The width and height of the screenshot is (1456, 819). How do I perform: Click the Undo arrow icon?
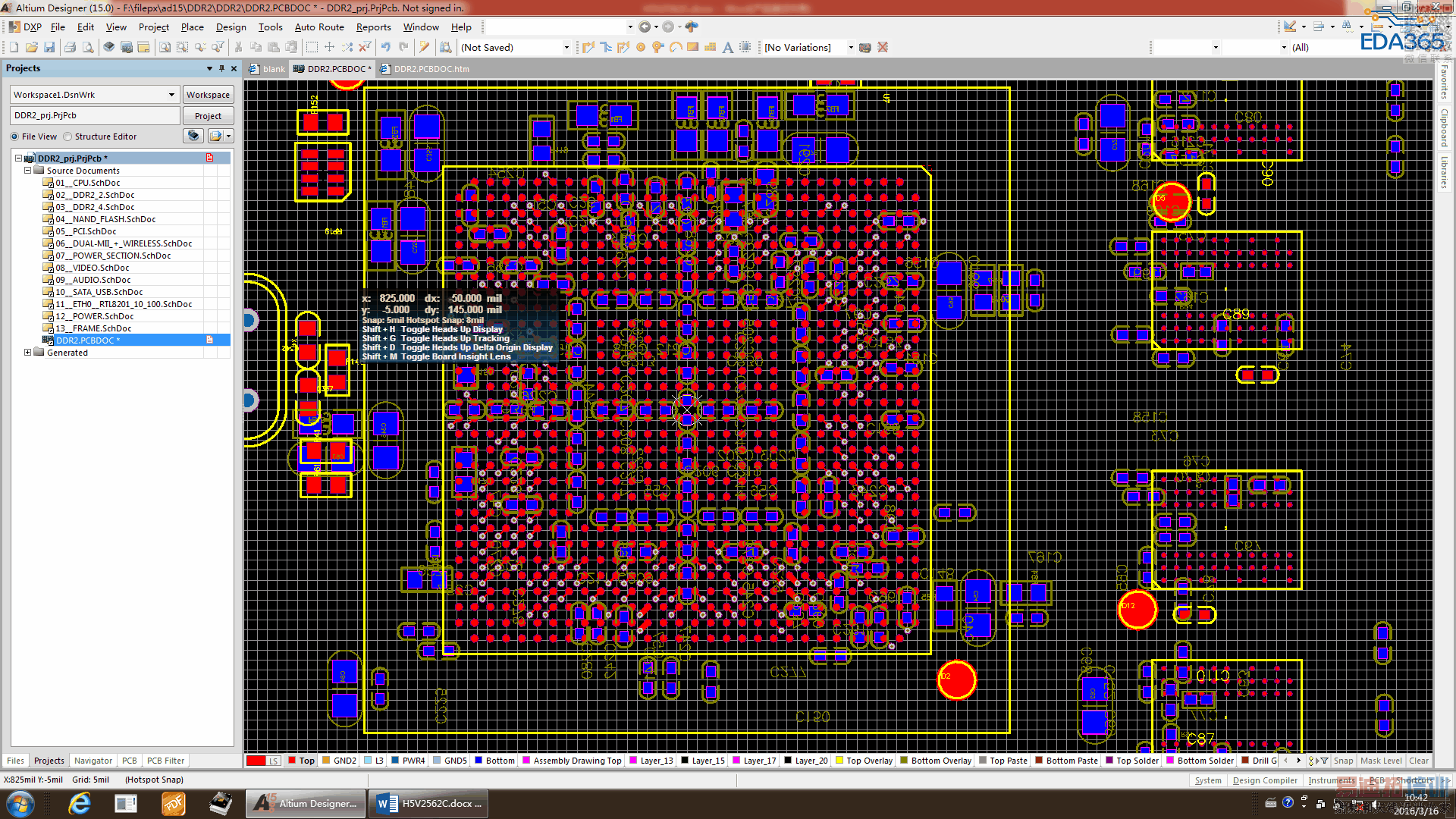(385, 47)
